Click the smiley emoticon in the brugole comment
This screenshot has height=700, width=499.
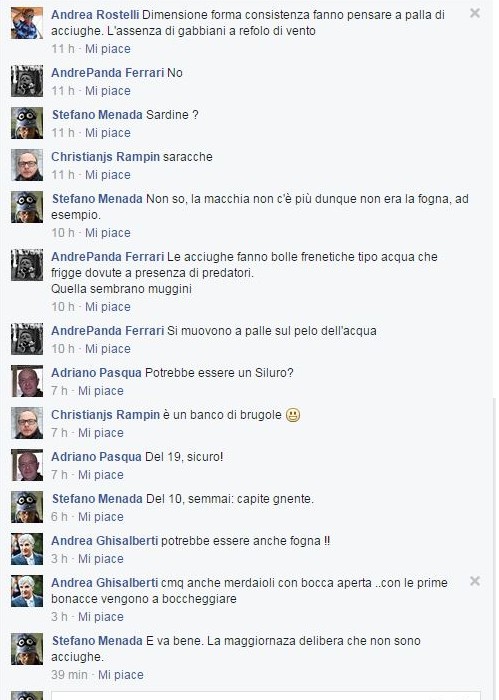coord(293,415)
